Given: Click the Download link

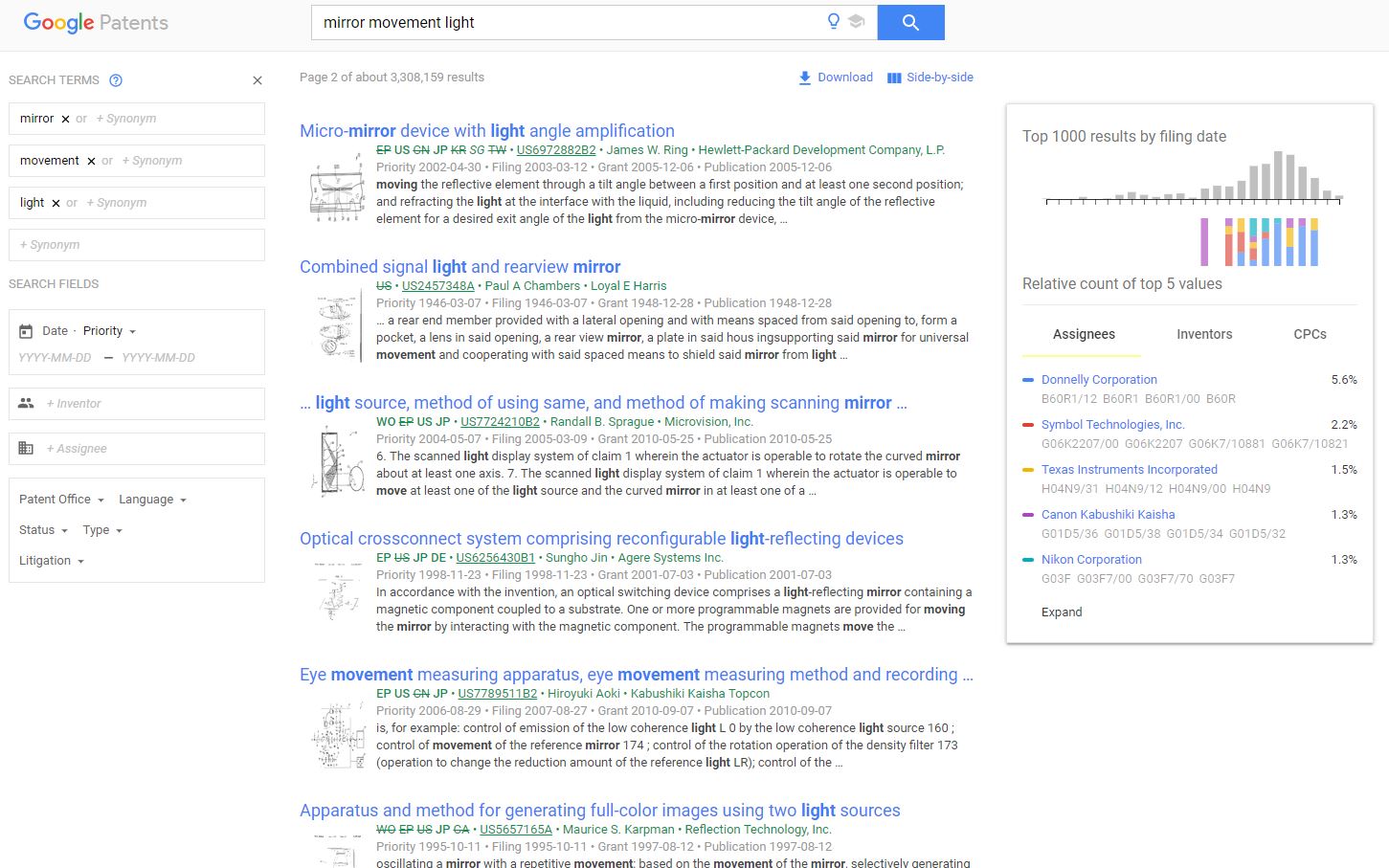Looking at the screenshot, I should click(x=845, y=78).
